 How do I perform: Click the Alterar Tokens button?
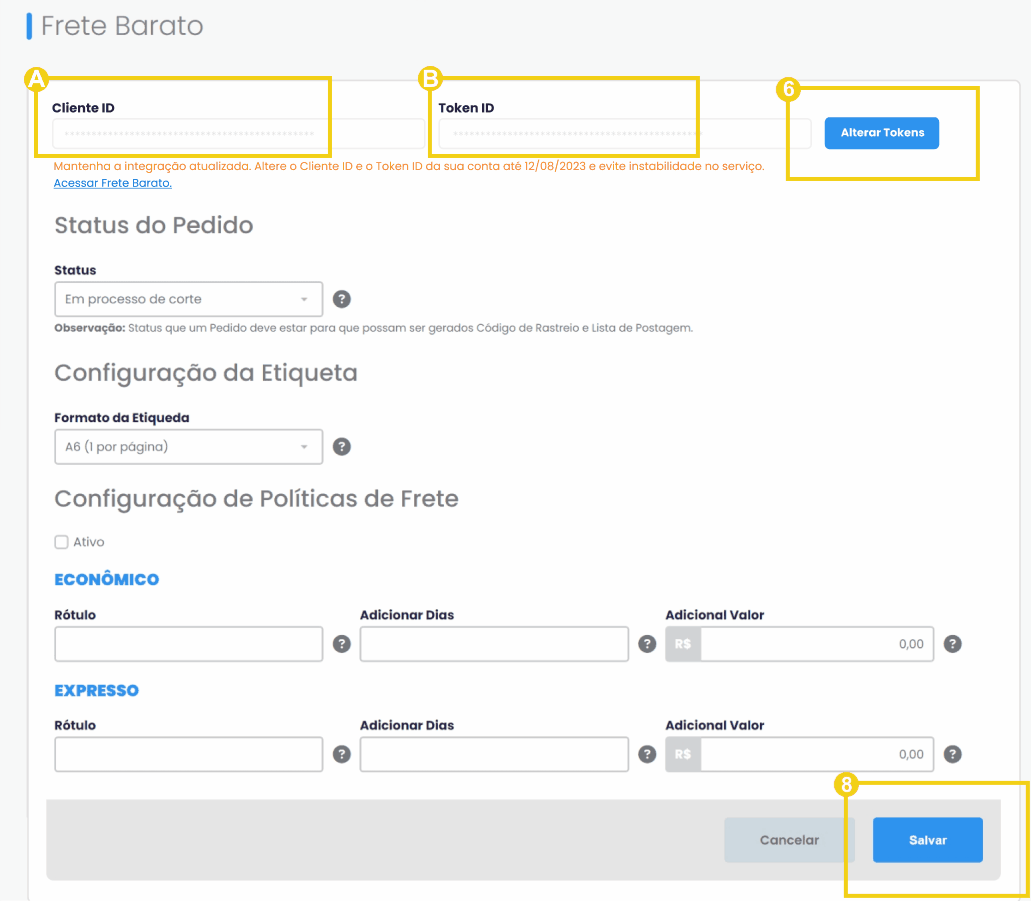coord(882,133)
